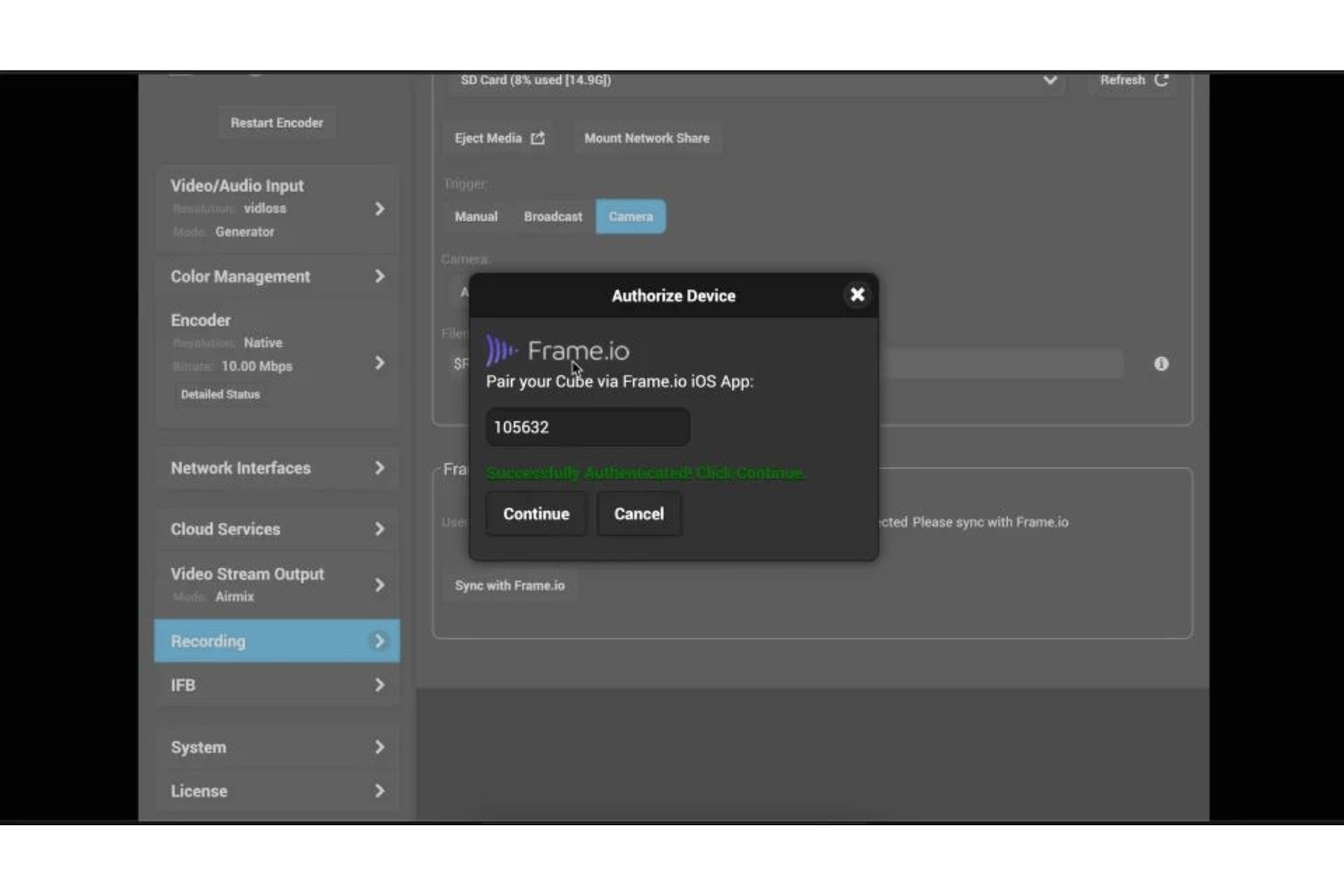
Task: Open the Video Stream Output section
Action: [x=277, y=585]
